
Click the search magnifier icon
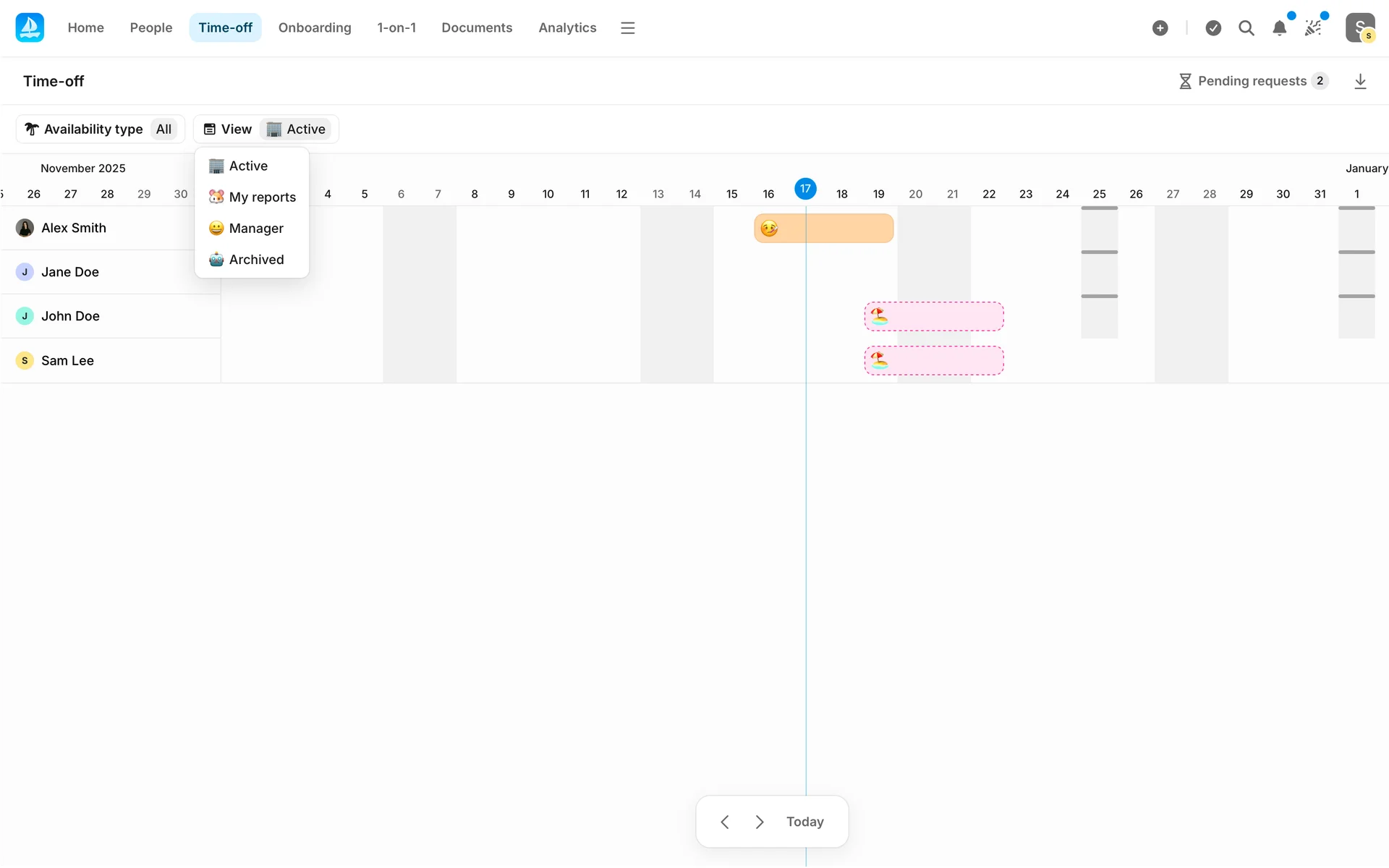click(x=1246, y=28)
